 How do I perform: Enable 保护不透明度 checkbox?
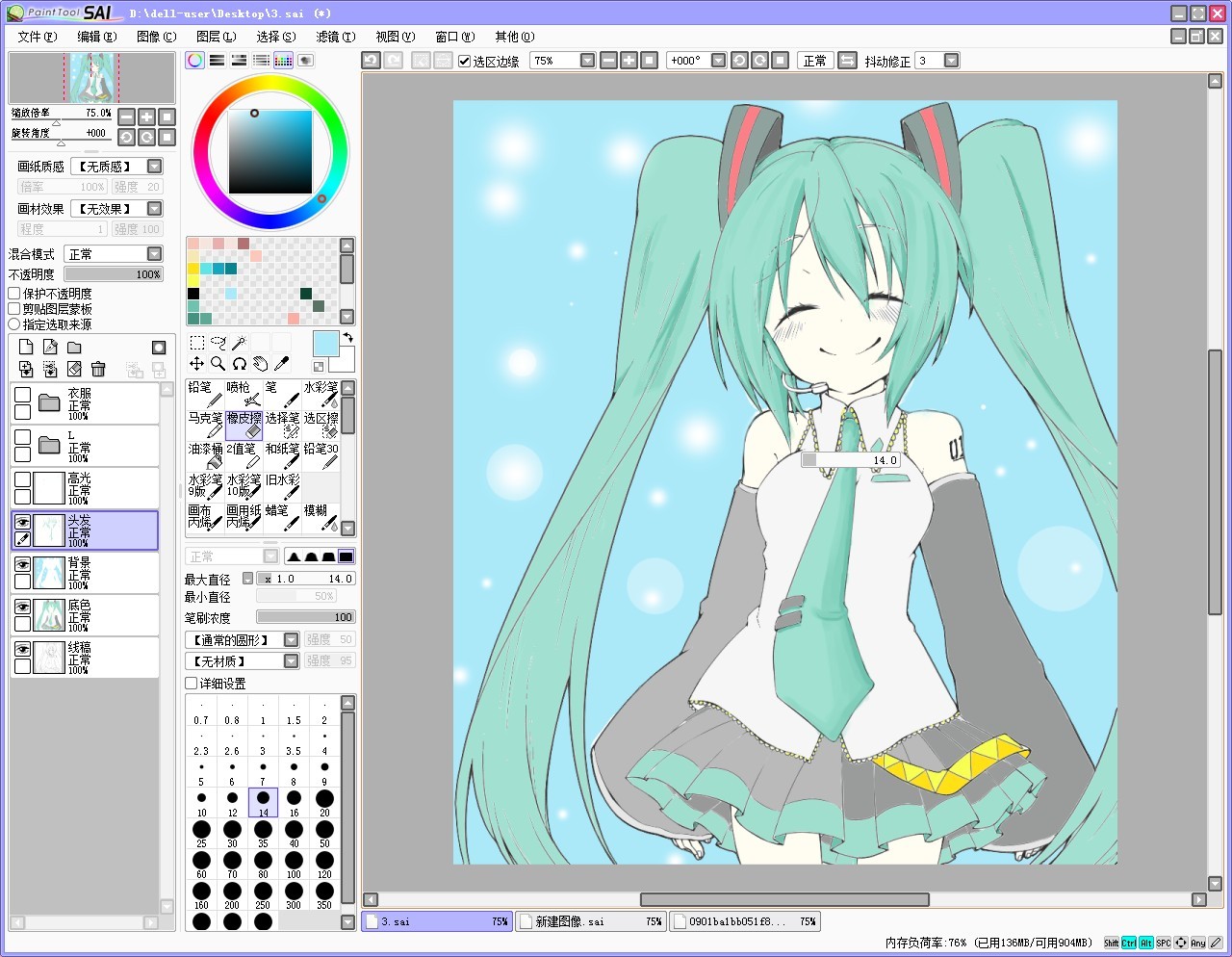tap(14, 294)
